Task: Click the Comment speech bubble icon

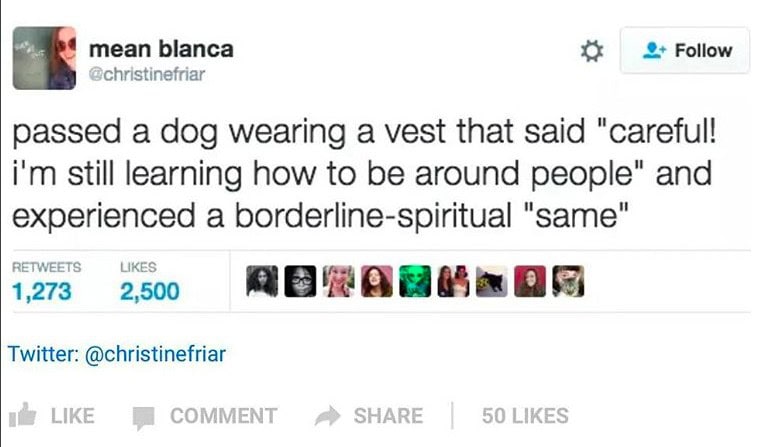Action: tap(144, 417)
